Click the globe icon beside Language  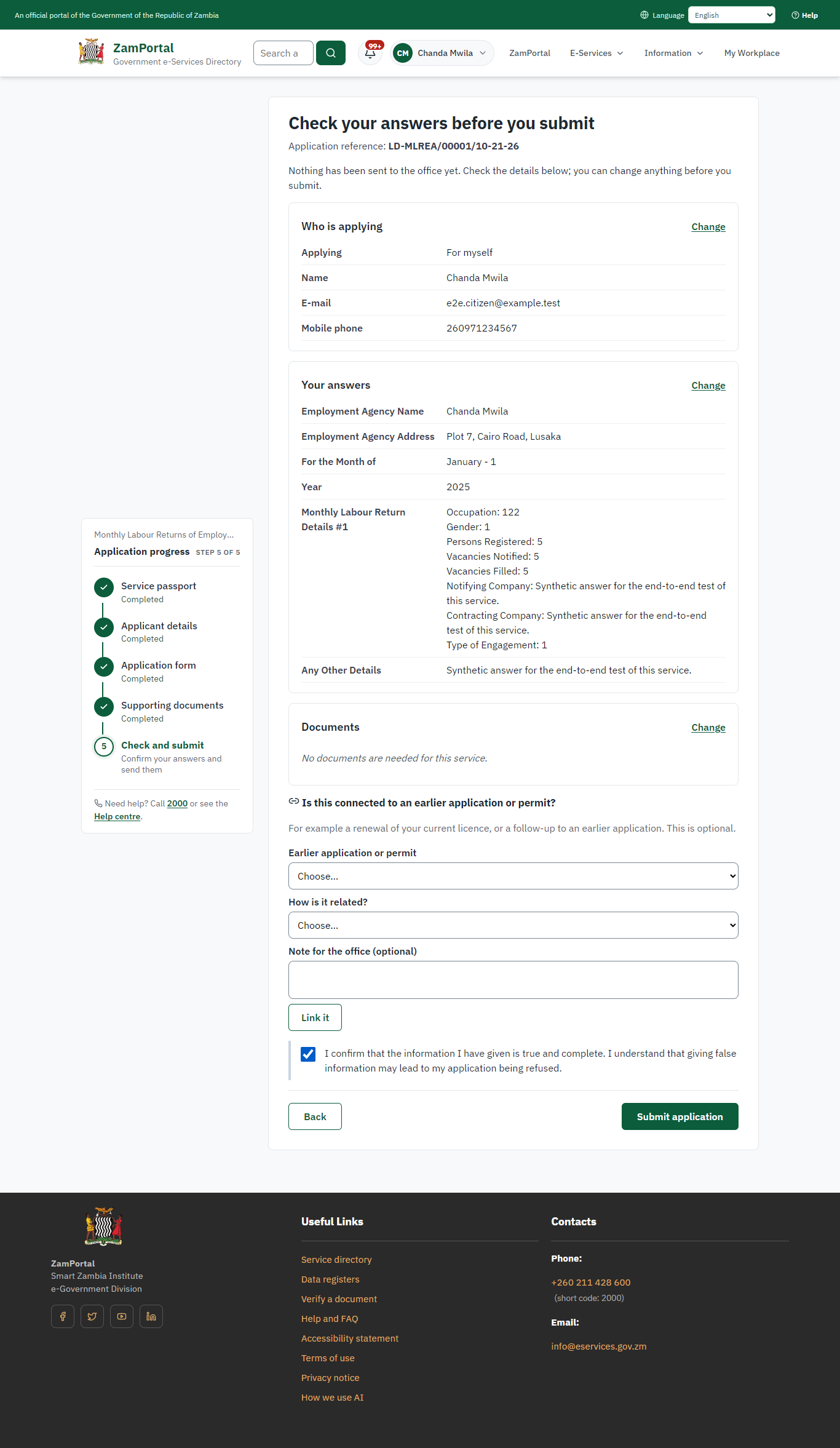pyautogui.click(x=644, y=15)
